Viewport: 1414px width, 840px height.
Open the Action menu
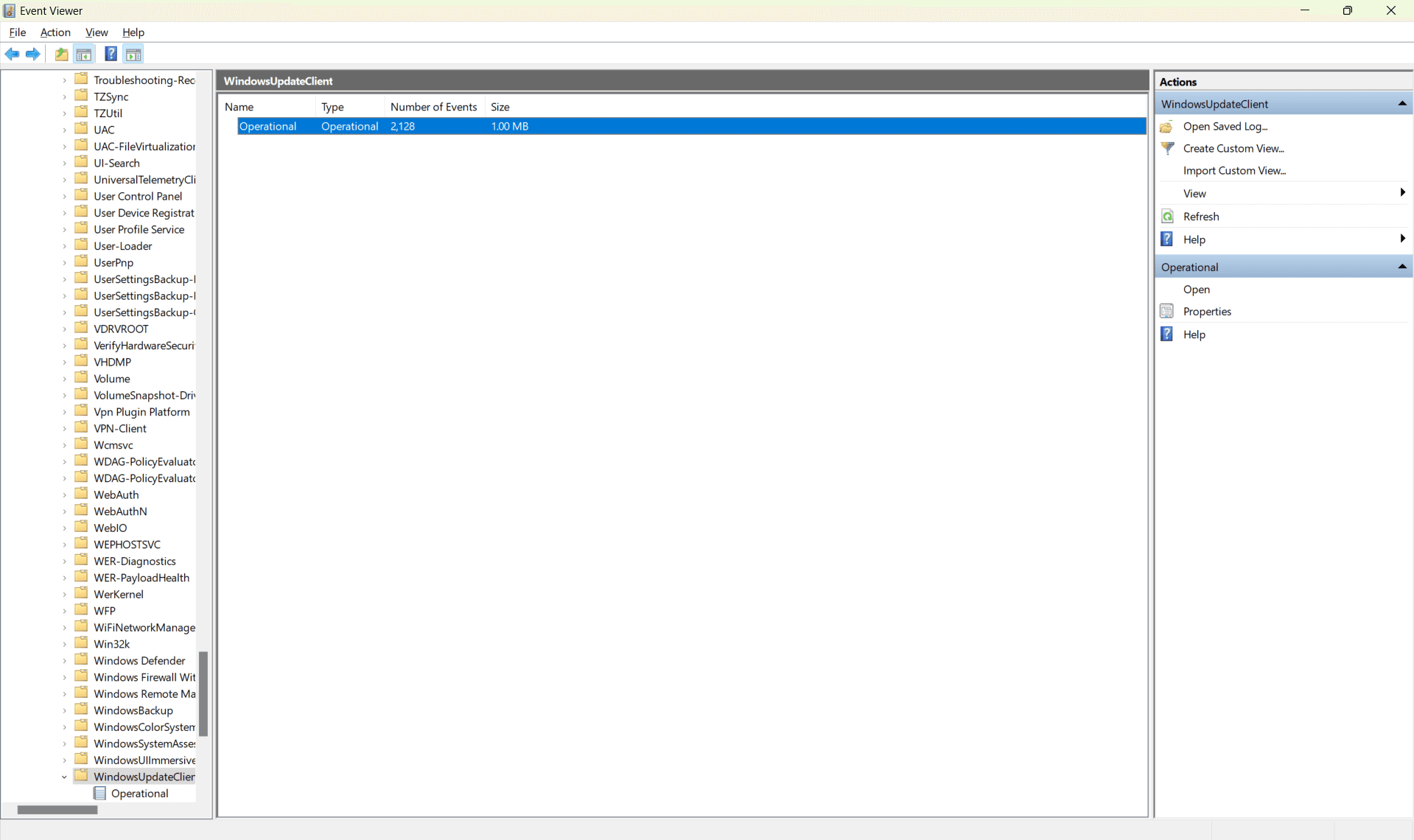[55, 32]
